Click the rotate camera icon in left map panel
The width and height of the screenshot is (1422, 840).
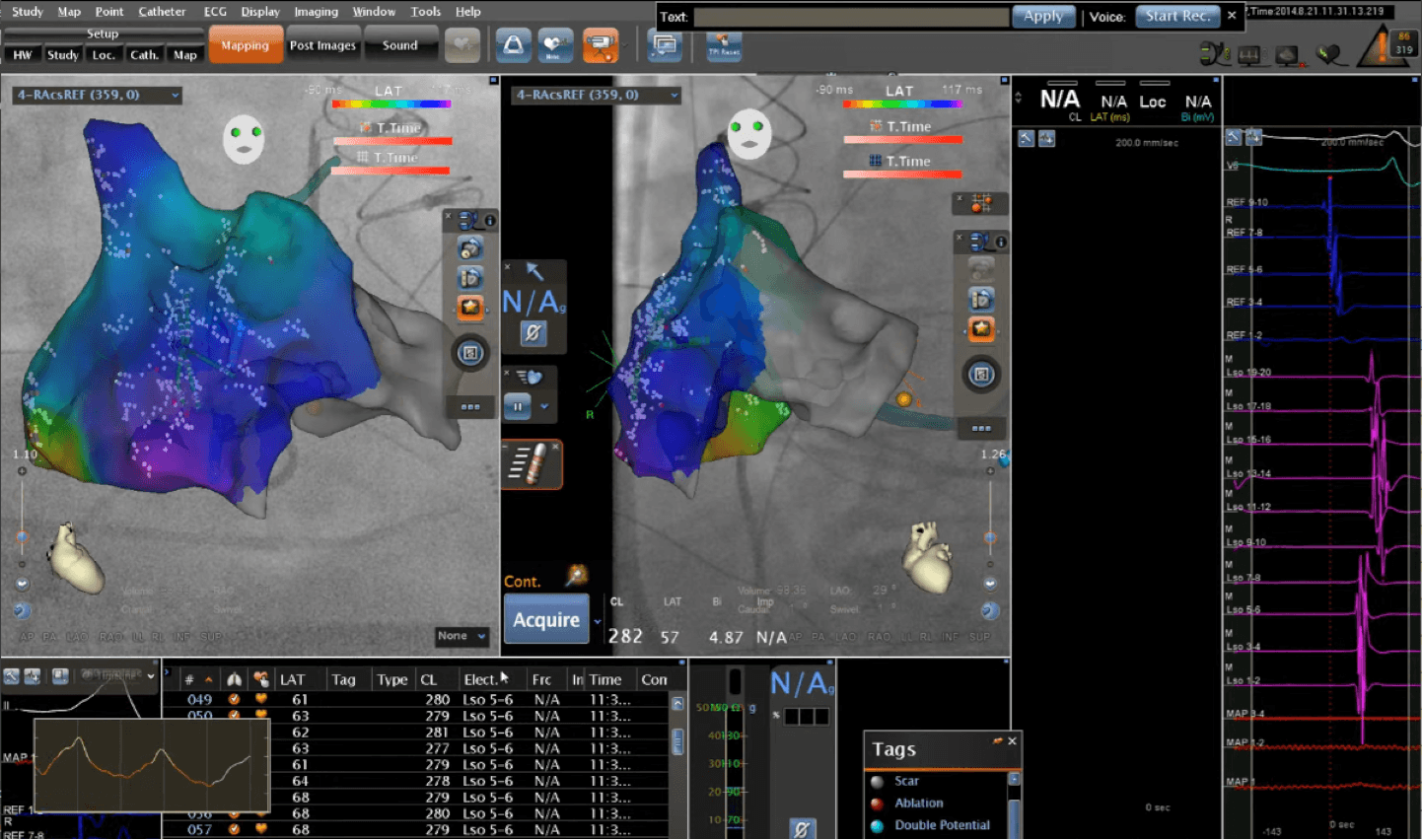470,249
